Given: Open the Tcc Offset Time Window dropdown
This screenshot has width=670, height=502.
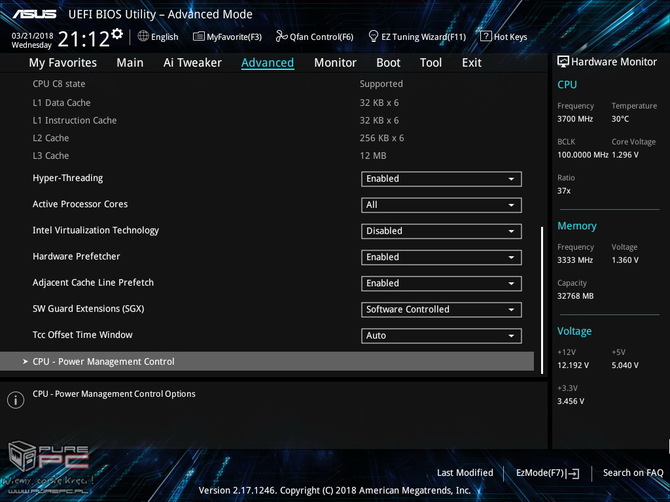Looking at the screenshot, I should [x=441, y=336].
